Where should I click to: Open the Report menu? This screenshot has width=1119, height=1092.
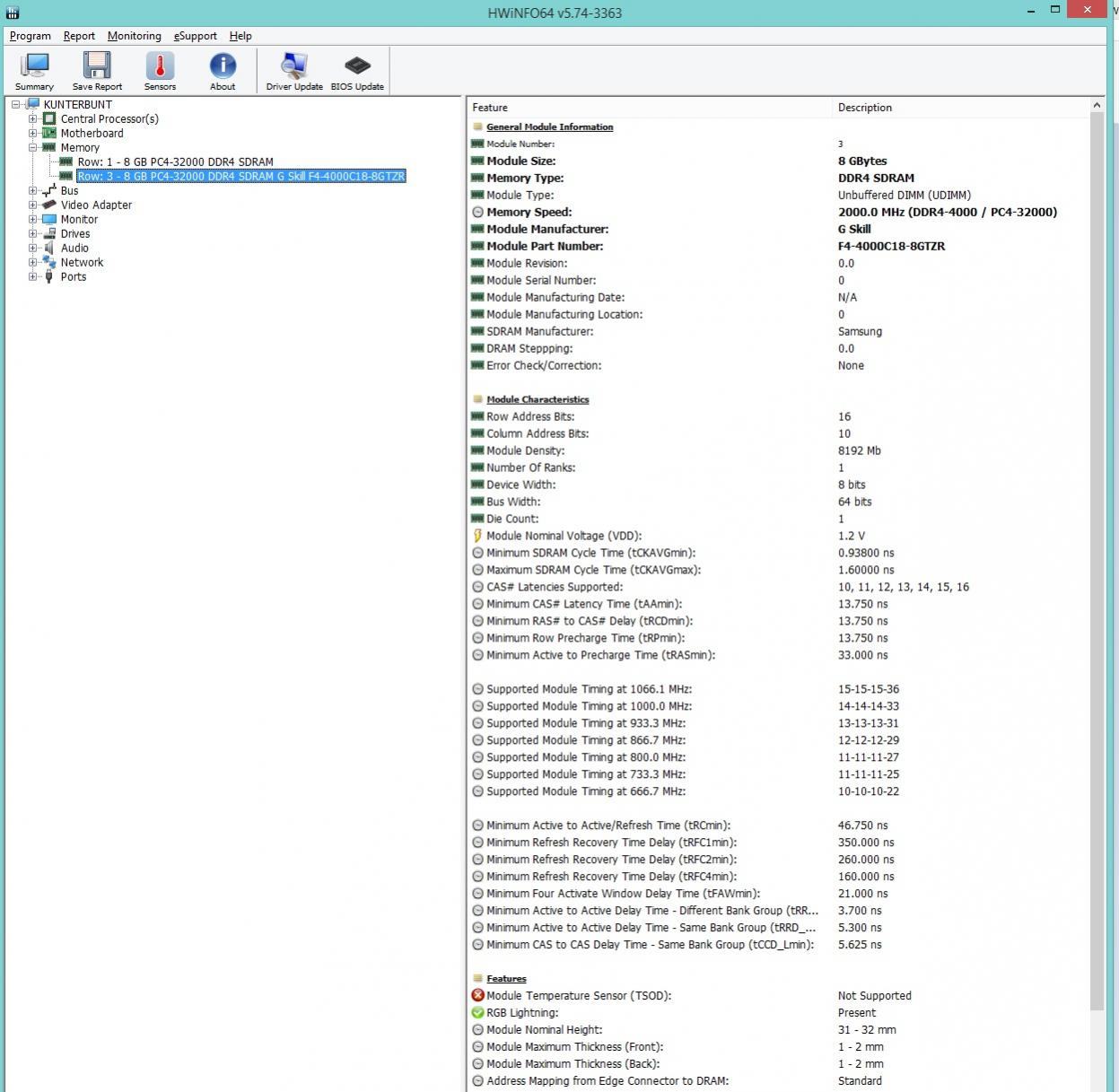pos(79,36)
